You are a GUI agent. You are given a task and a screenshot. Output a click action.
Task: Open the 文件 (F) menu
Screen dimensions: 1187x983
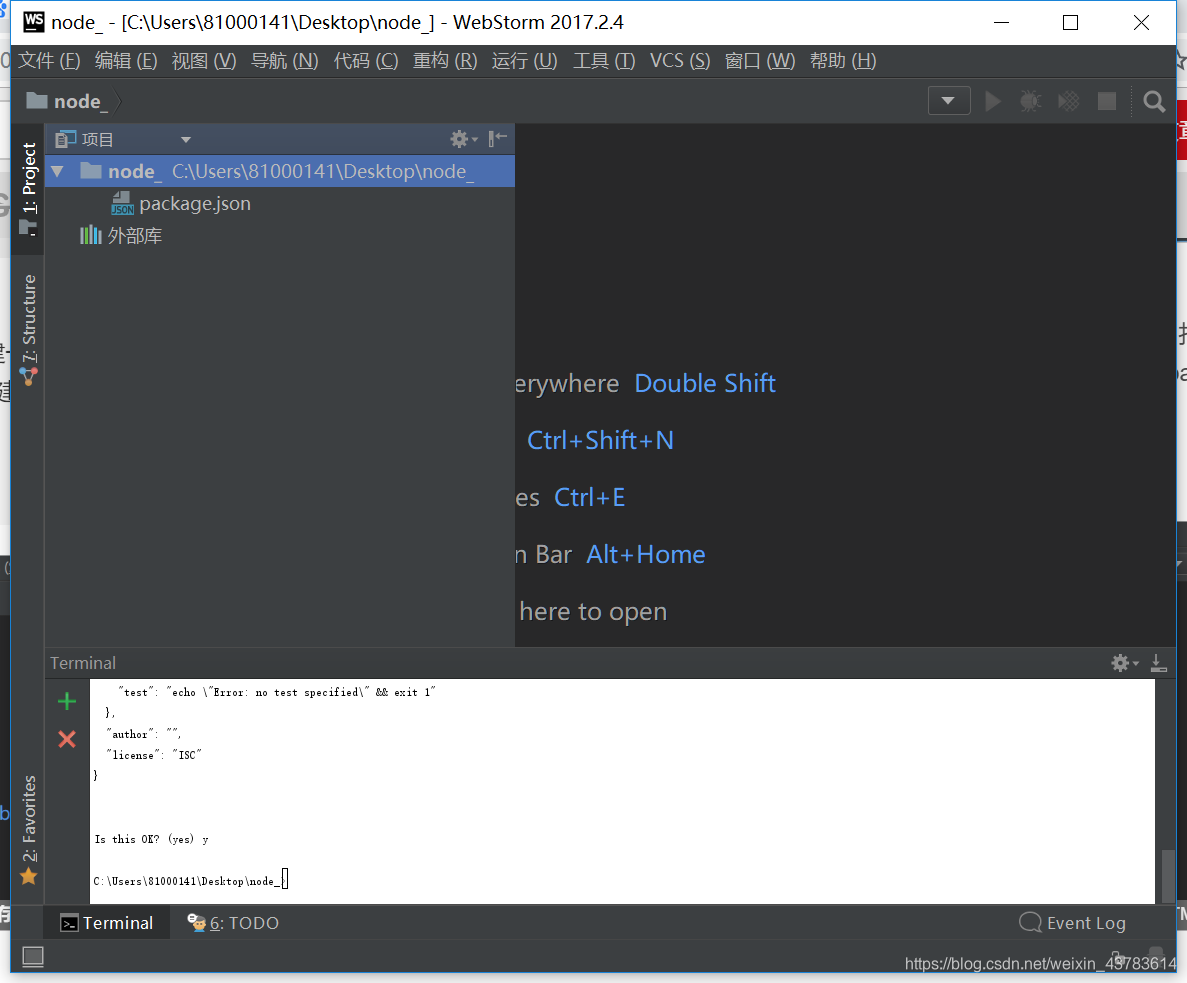pos(49,61)
